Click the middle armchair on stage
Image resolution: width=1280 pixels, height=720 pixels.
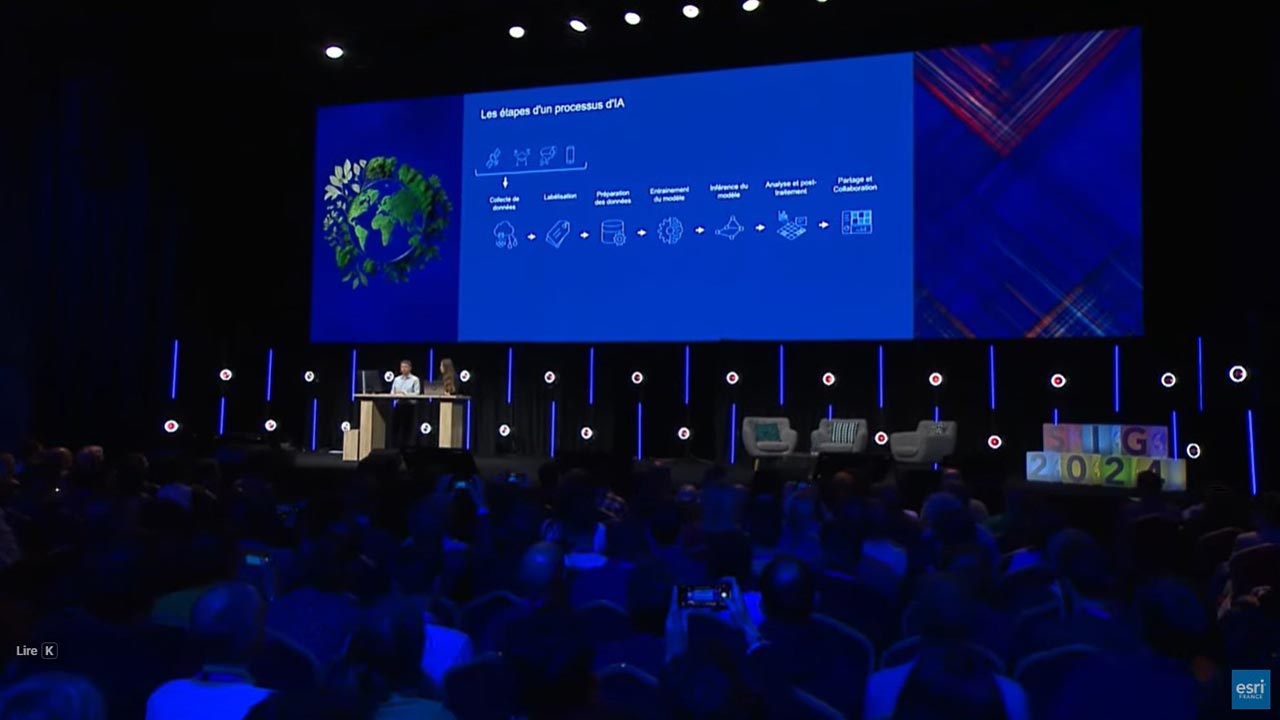click(x=839, y=436)
